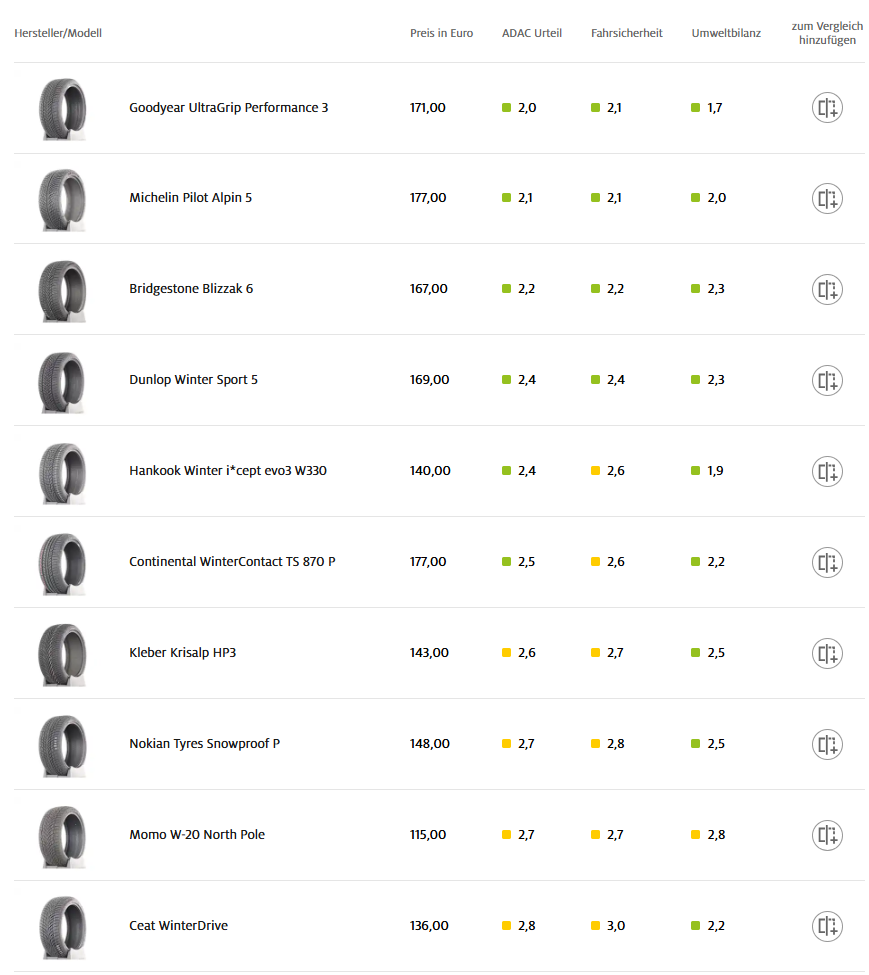This screenshot has height=975, width=869.
Task: Add Goodyear UltraGrip Performance 3 to comparison
Action: tap(827, 108)
